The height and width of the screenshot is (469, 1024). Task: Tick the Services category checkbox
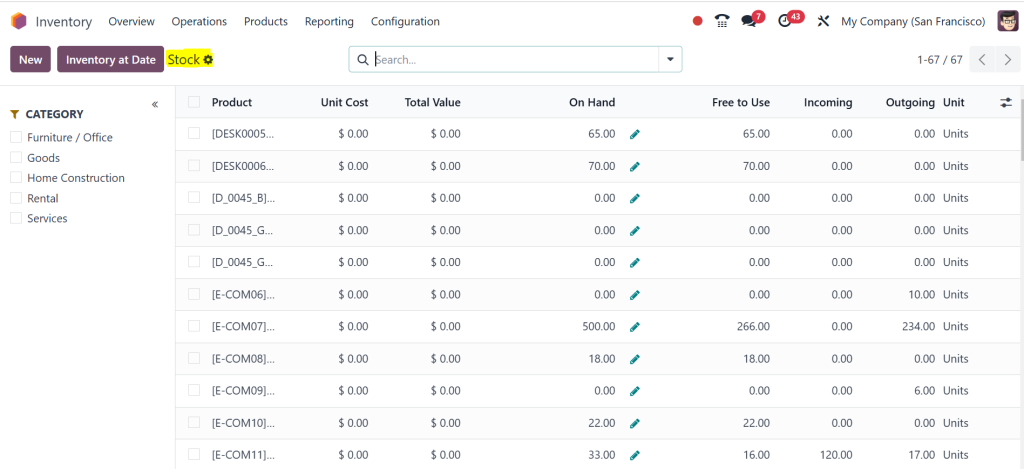click(x=16, y=218)
